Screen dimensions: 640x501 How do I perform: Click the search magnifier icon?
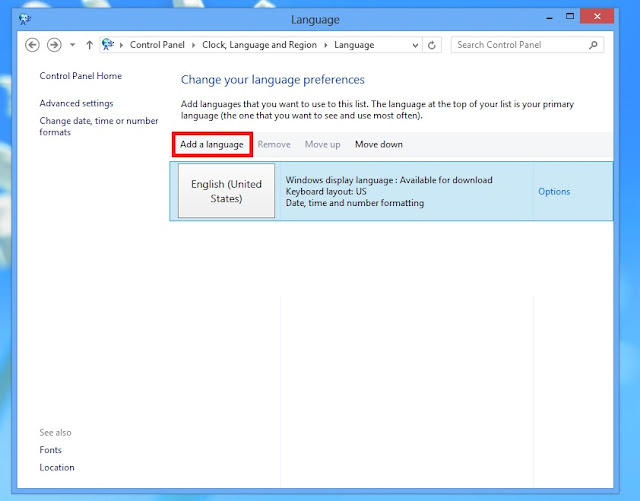[x=593, y=45]
